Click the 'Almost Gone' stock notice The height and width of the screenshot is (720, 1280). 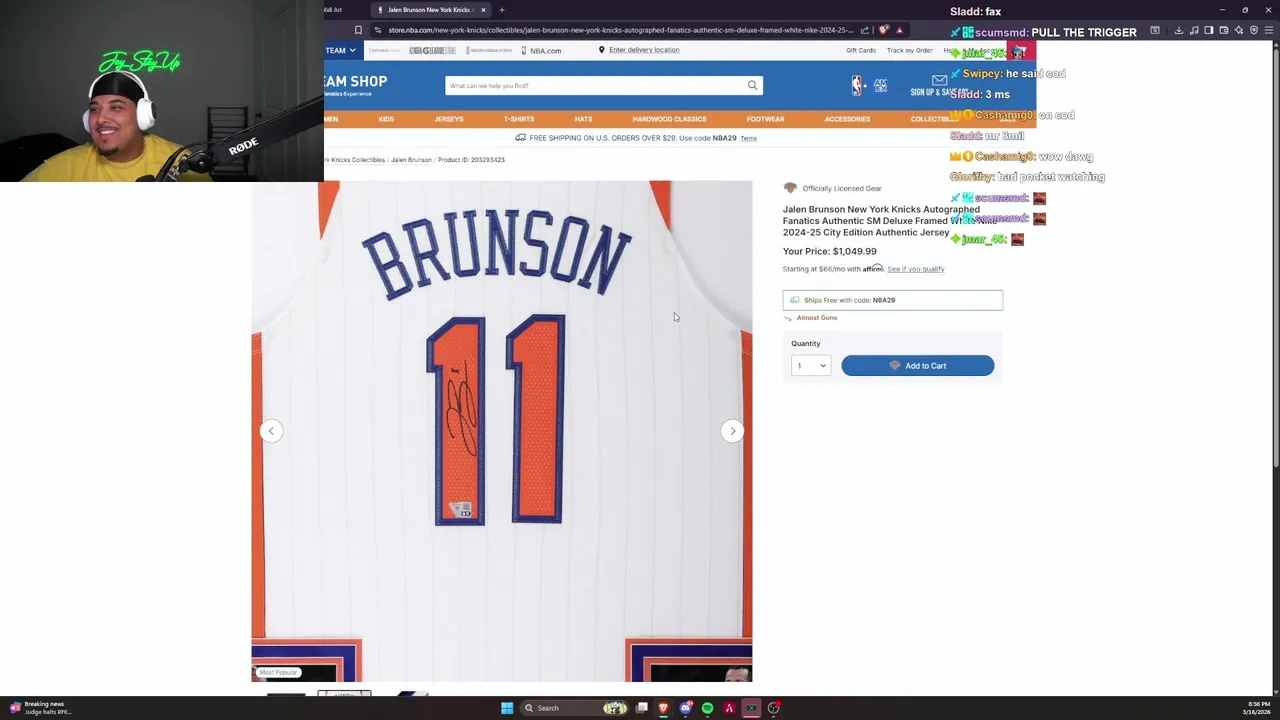click(x=816, y=318)
